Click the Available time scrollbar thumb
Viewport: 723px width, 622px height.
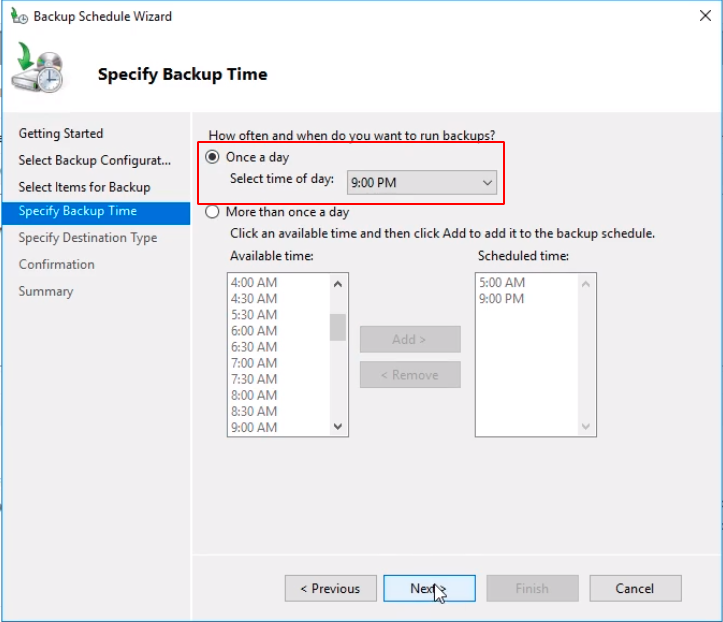coord(338,327)
